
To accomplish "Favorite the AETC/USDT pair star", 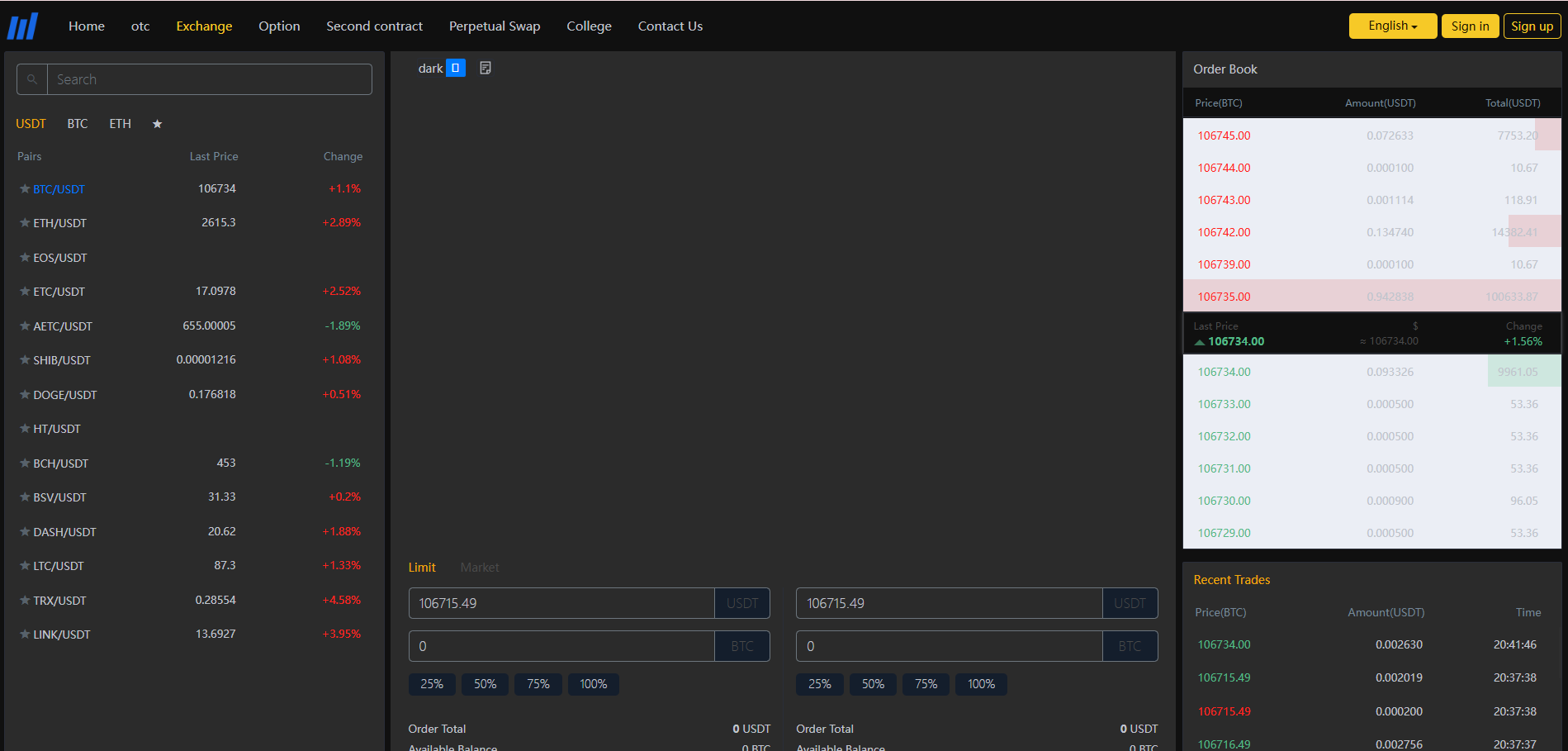I will [25, 326].
